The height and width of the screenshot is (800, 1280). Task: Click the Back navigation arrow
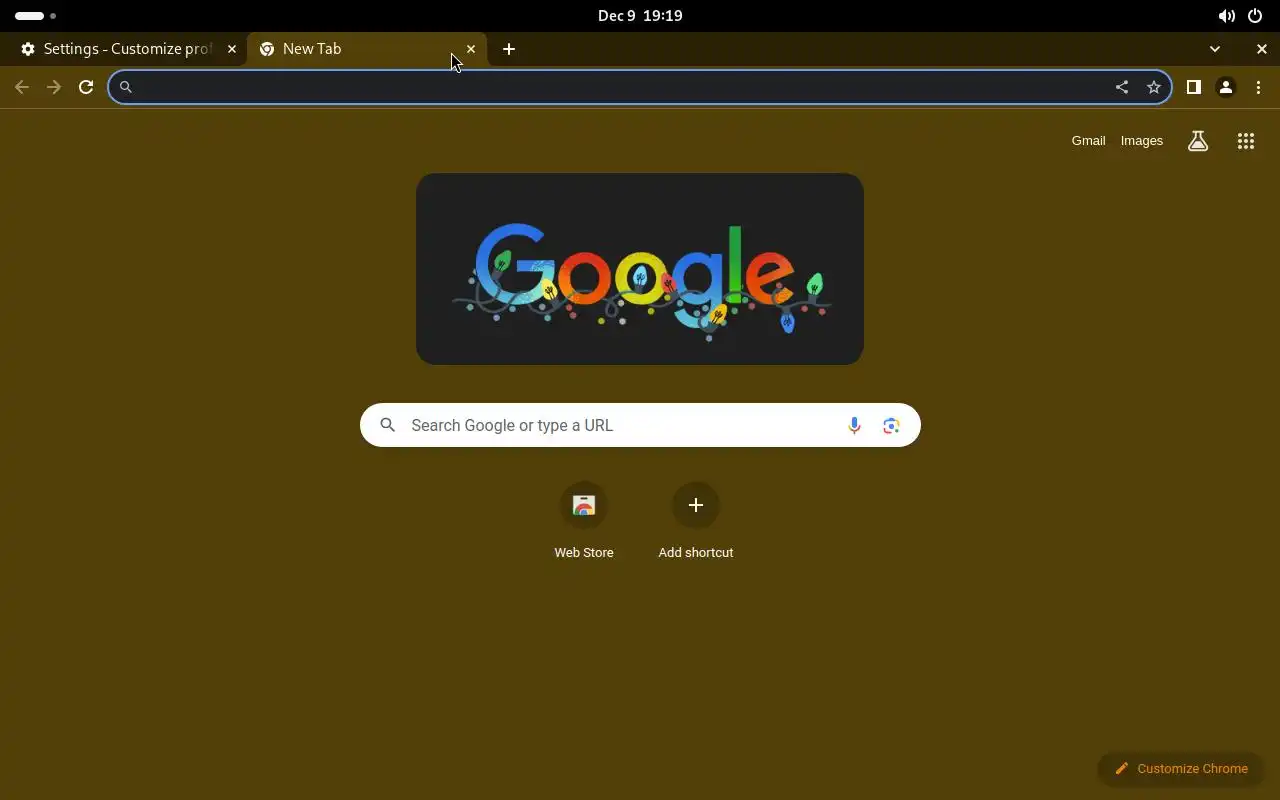(x=22, y=87)
